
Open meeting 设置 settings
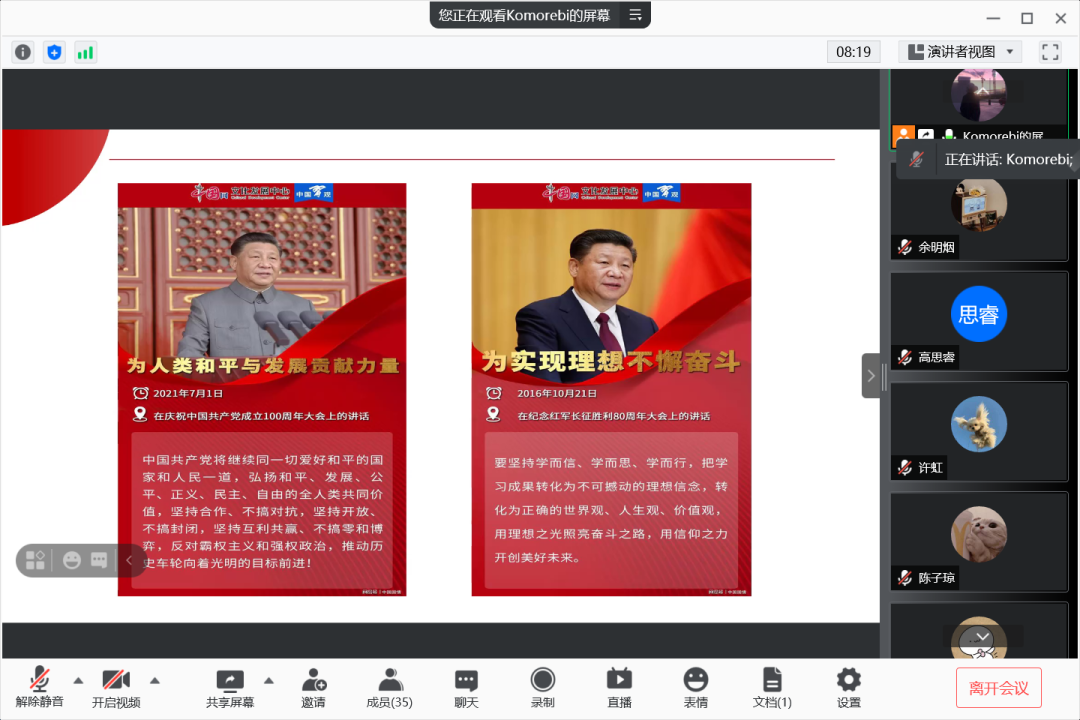848,687
